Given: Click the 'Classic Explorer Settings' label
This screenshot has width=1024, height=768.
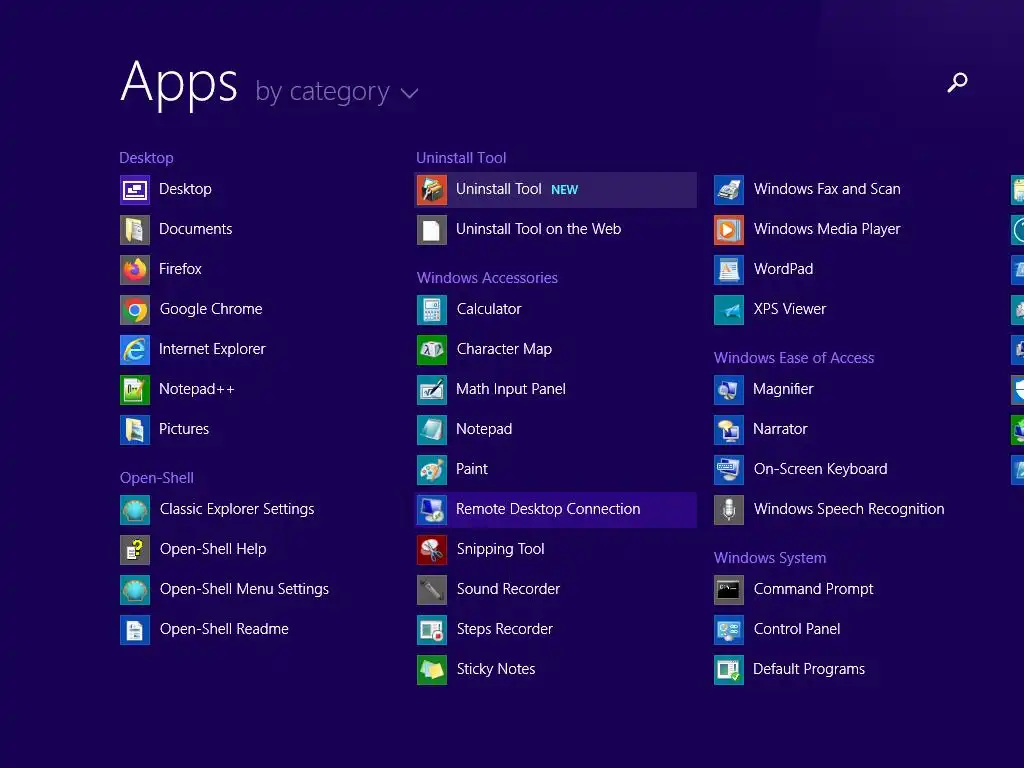Looking at the screenshot, I should (x=237, y=509).
